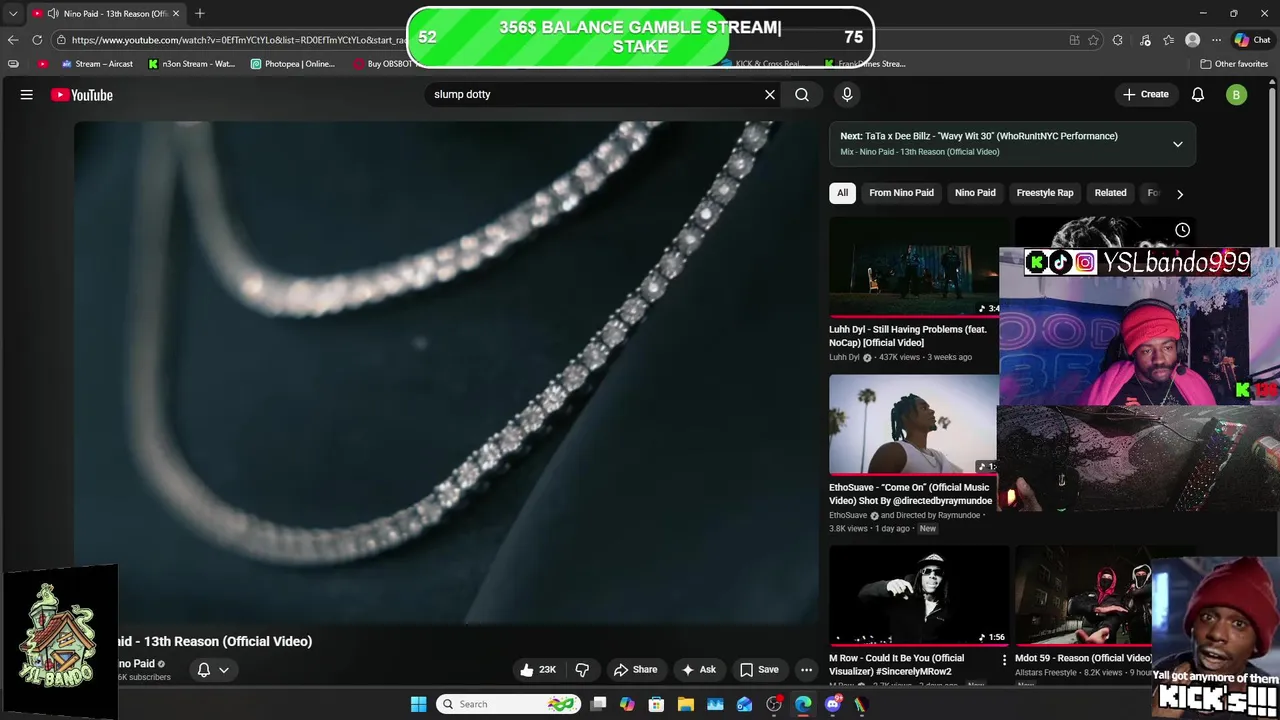Viewport: 1280px width, 720px height.
Task: Open the Windows Start menu
Action: pyautogui.click(x=418, y=704)
